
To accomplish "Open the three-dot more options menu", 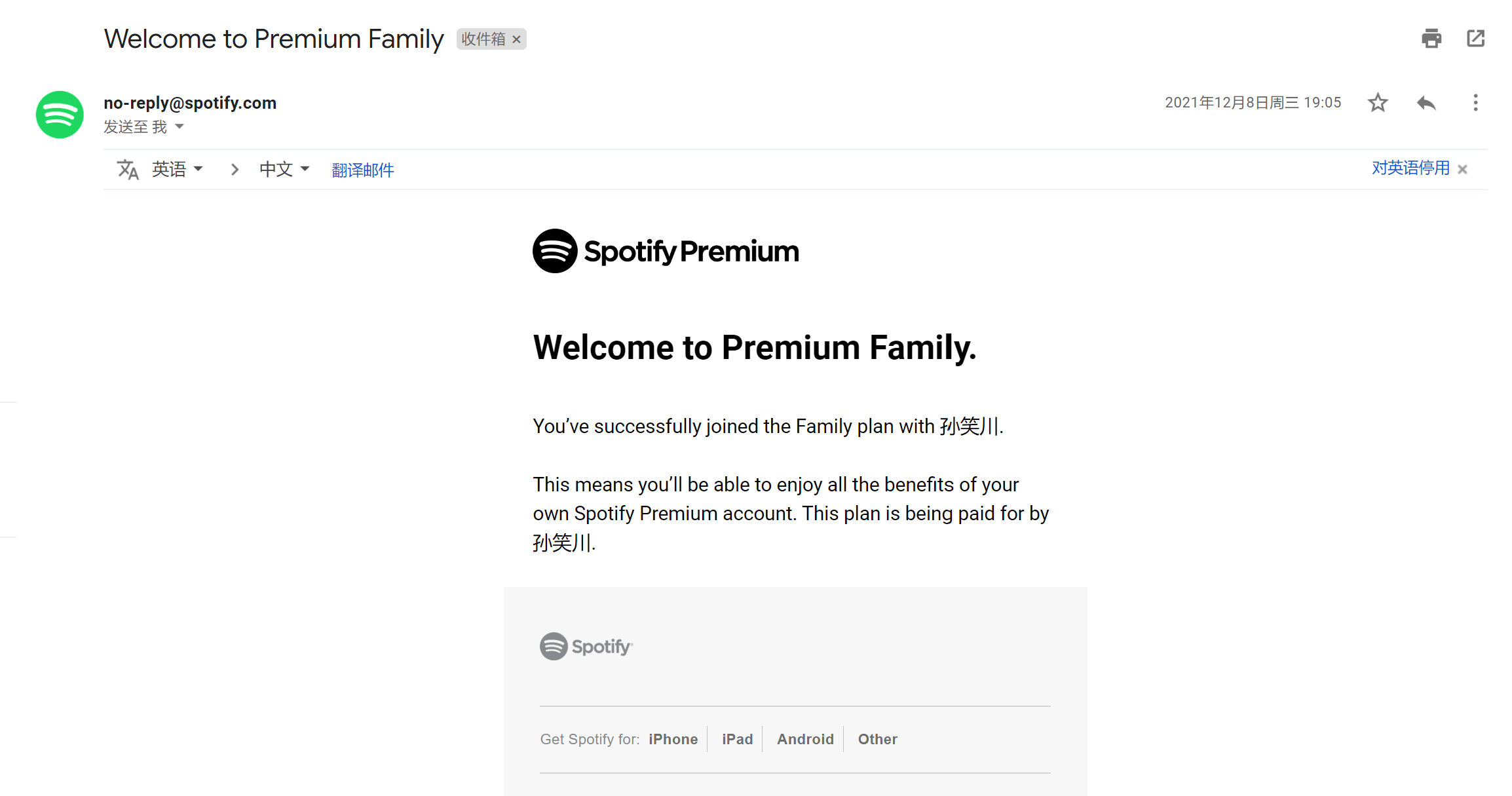I will point(1475,103).
